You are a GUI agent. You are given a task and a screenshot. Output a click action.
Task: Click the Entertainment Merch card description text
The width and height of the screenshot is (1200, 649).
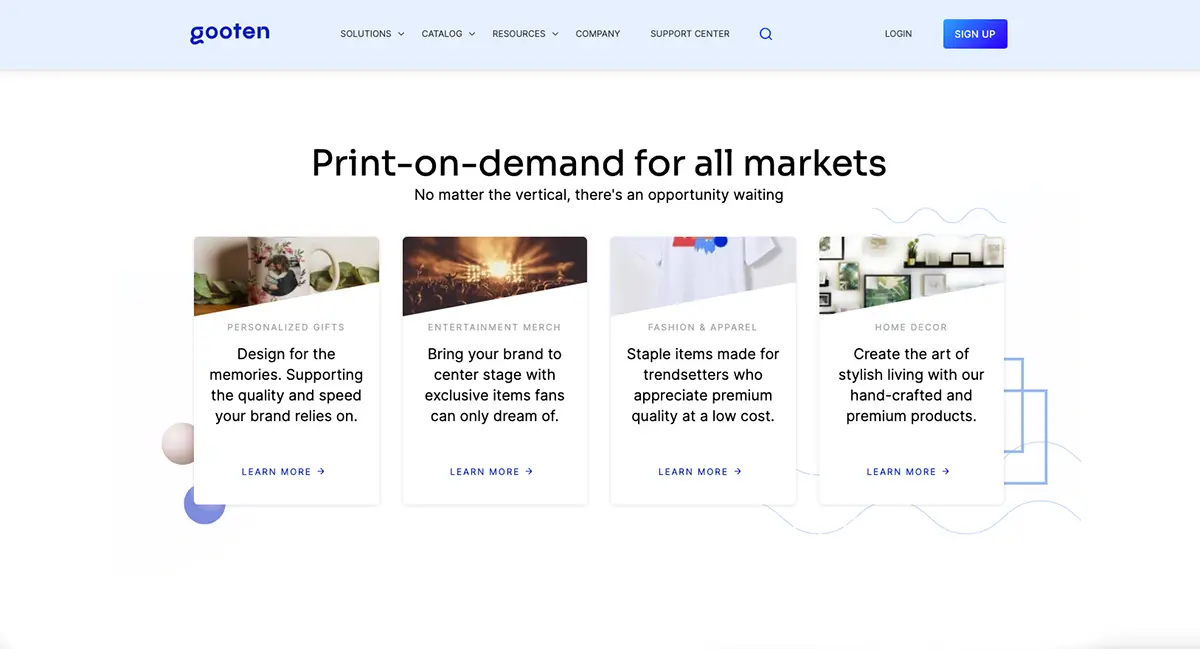pos(494,385)
